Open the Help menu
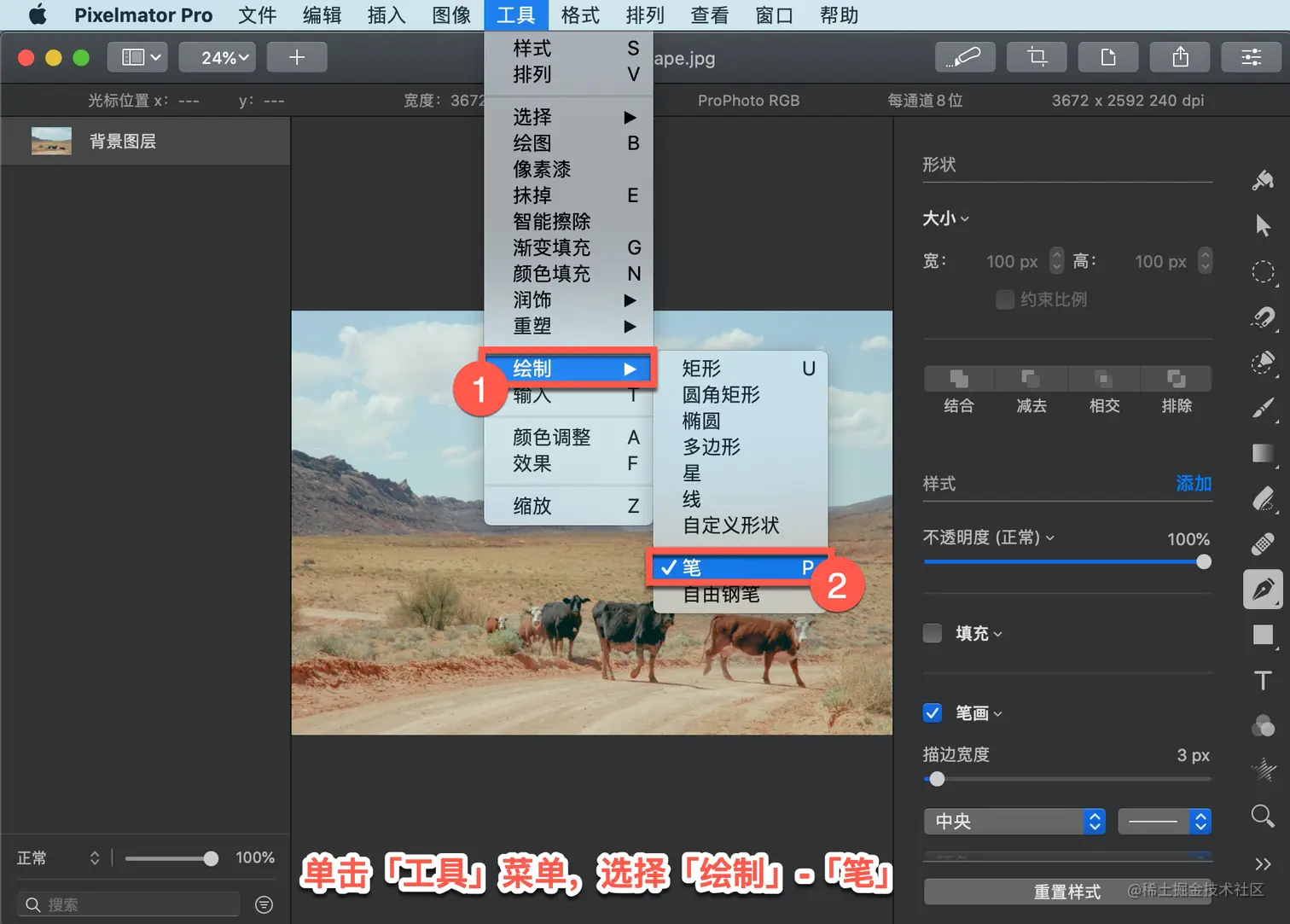1290x924 pixels. (839, 15)
